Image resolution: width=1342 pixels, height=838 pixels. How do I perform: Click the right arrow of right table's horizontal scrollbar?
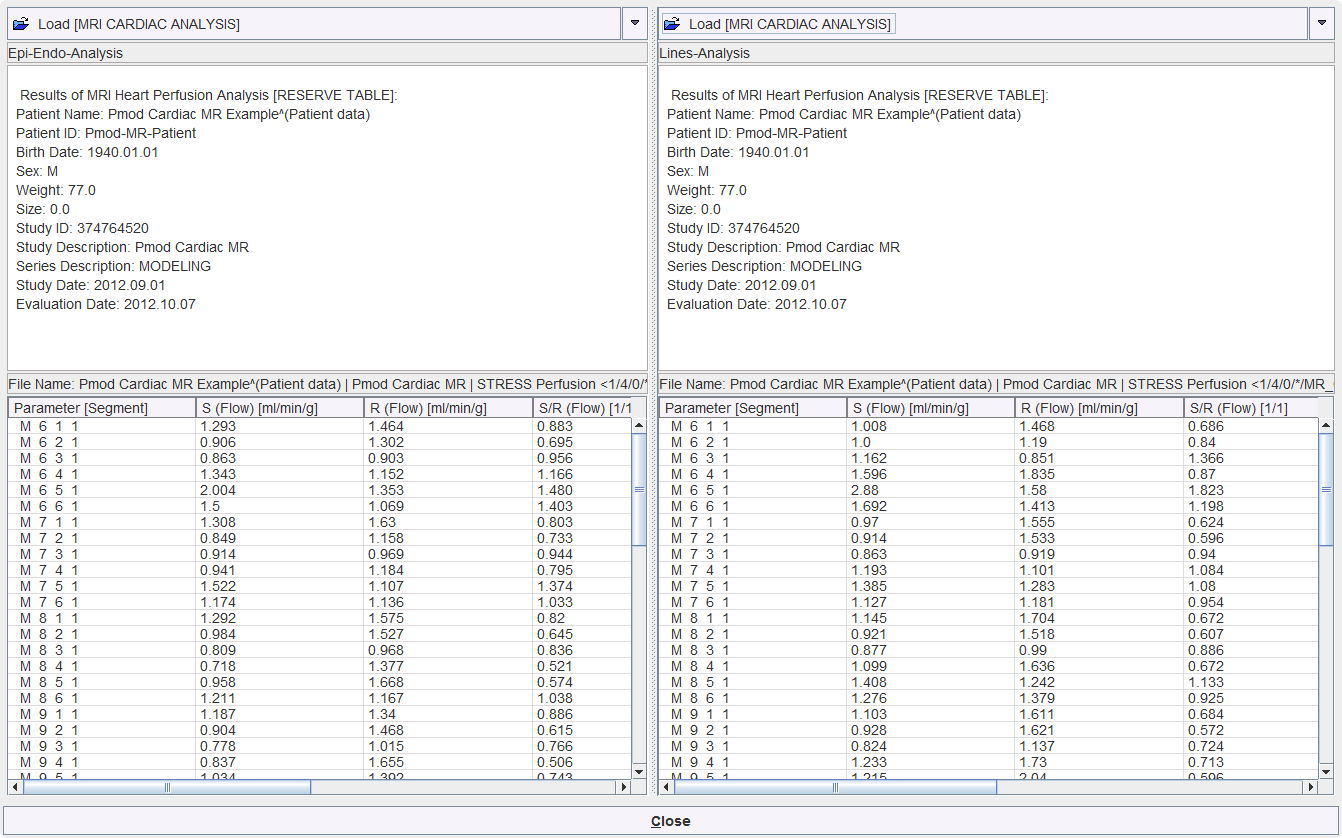pos(1310,787)
